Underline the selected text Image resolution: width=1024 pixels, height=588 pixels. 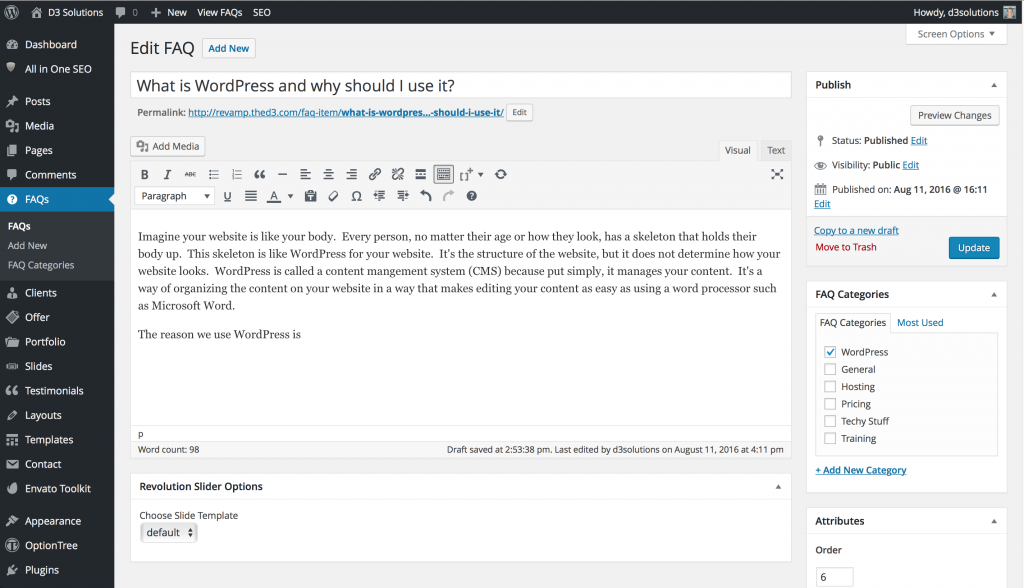(x=227, y=196)
